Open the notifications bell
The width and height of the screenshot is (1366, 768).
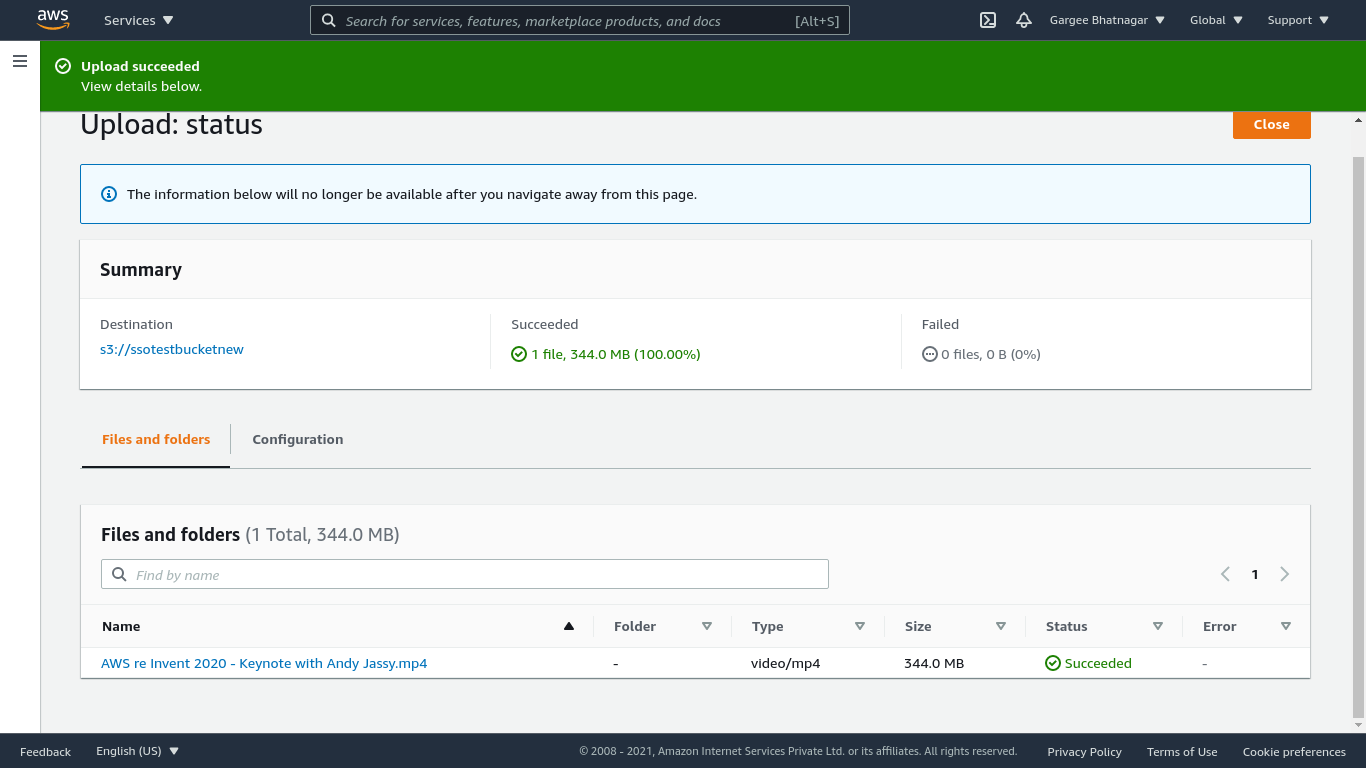tap(1024, 20)
